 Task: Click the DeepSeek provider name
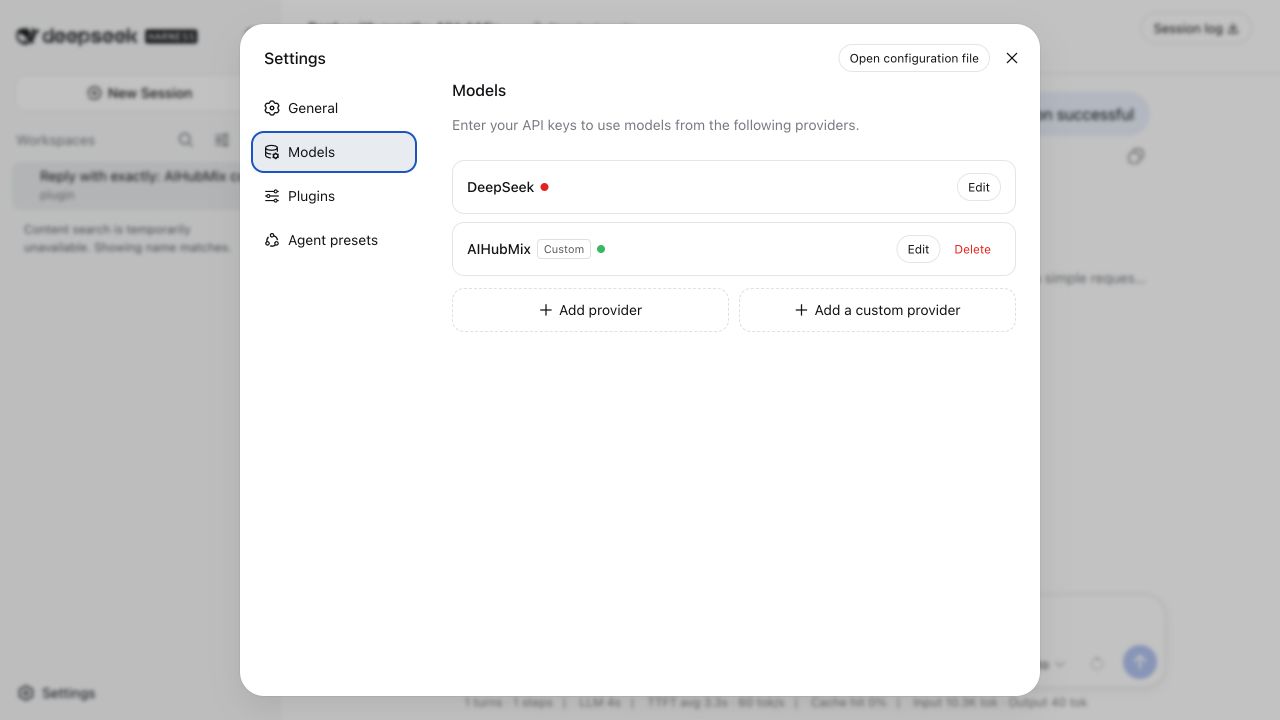pos(500,187)
